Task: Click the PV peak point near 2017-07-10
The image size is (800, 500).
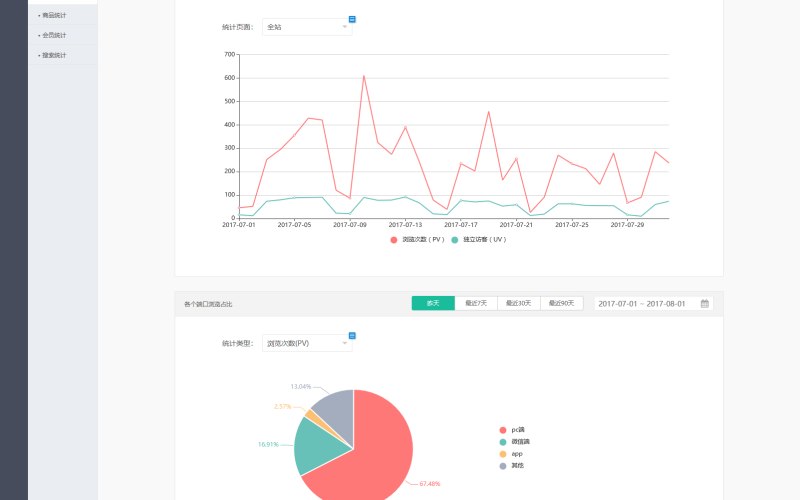Action: 364,76
